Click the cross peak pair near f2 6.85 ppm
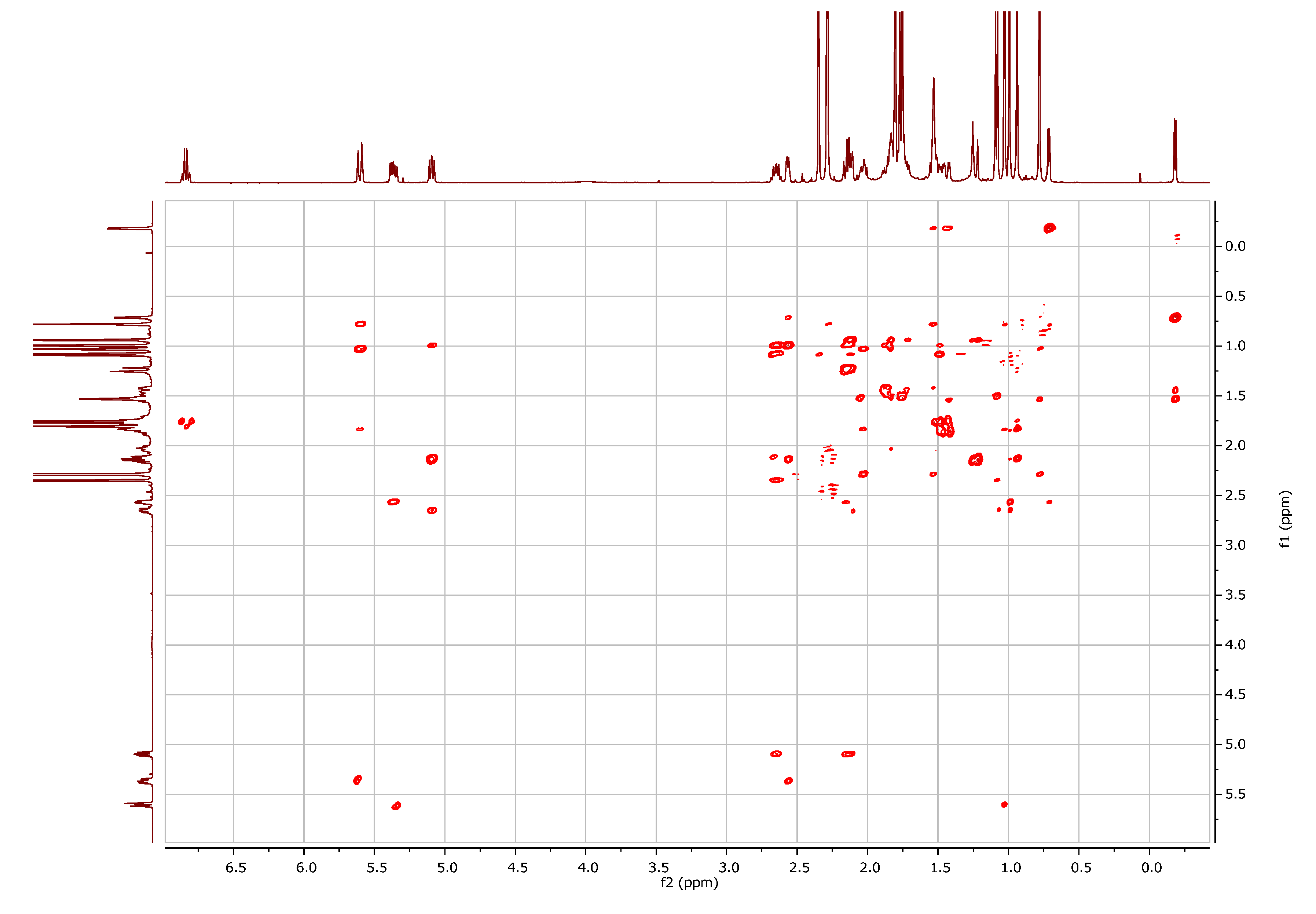 coord(186,423)
